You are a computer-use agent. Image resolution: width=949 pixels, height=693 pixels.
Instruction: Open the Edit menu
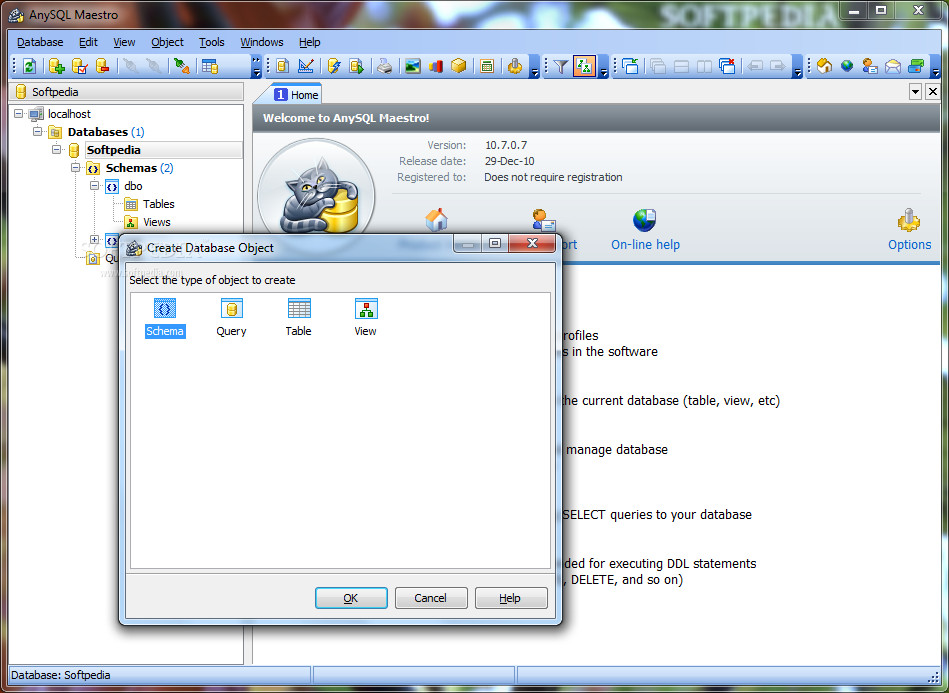coord(88,42)
